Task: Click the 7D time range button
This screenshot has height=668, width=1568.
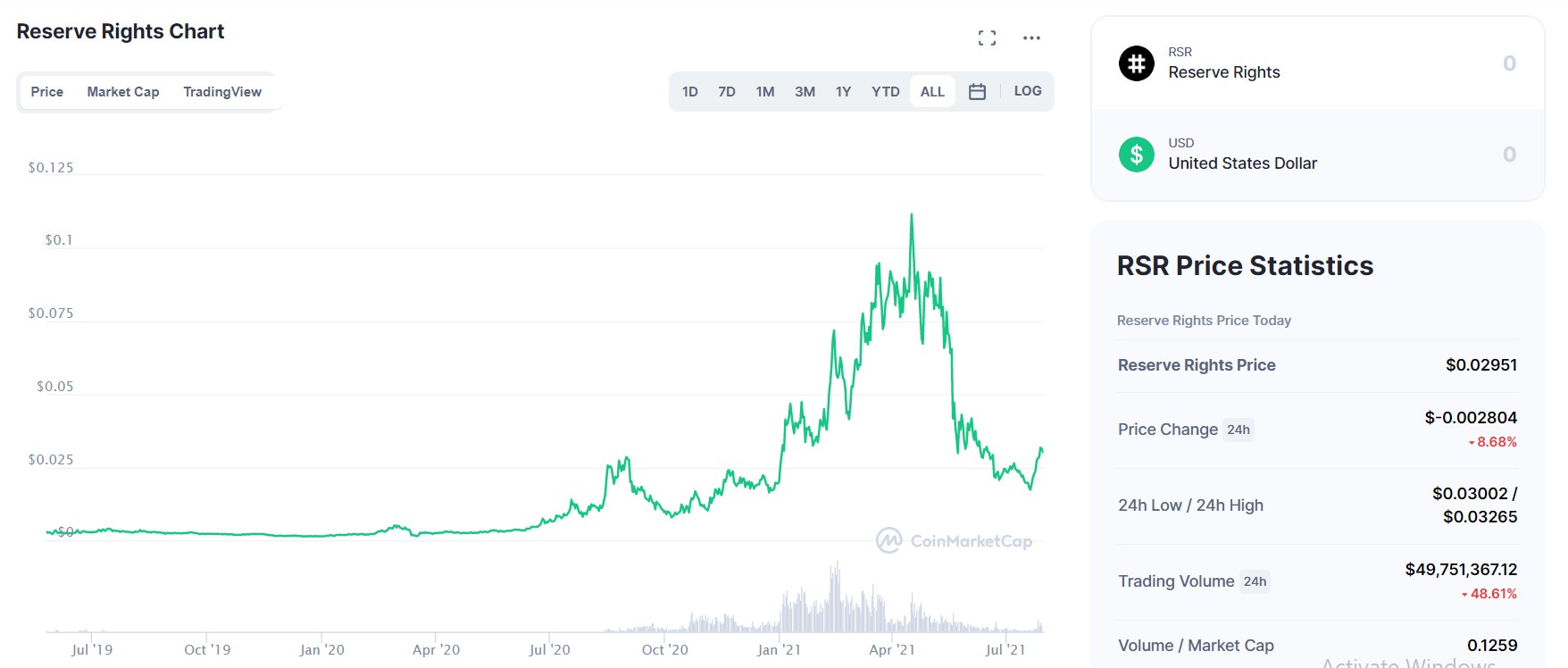Action: click(727, 90)
